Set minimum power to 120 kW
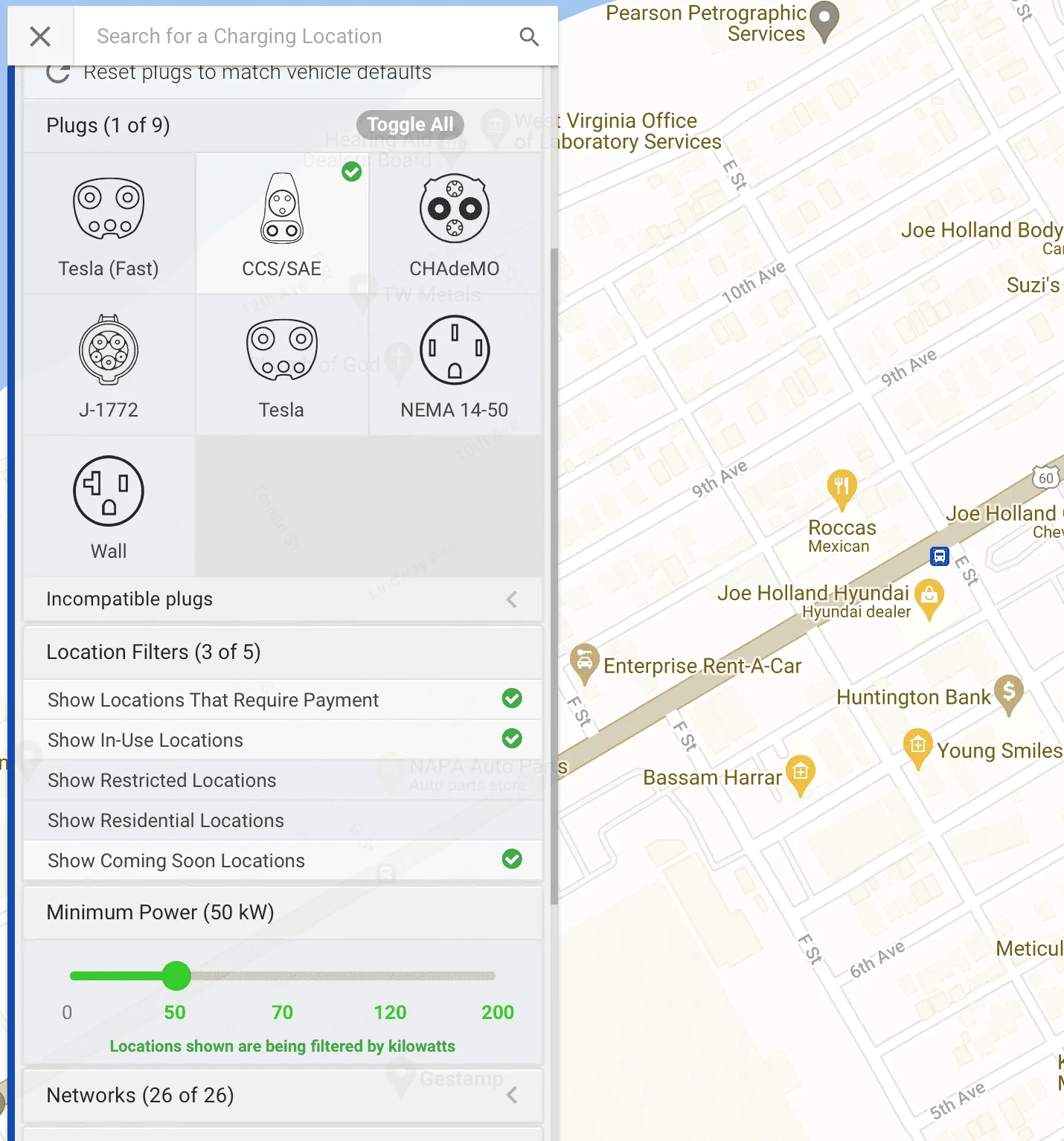This screenshot has height=1141, width=1064. click(390, 1012)
